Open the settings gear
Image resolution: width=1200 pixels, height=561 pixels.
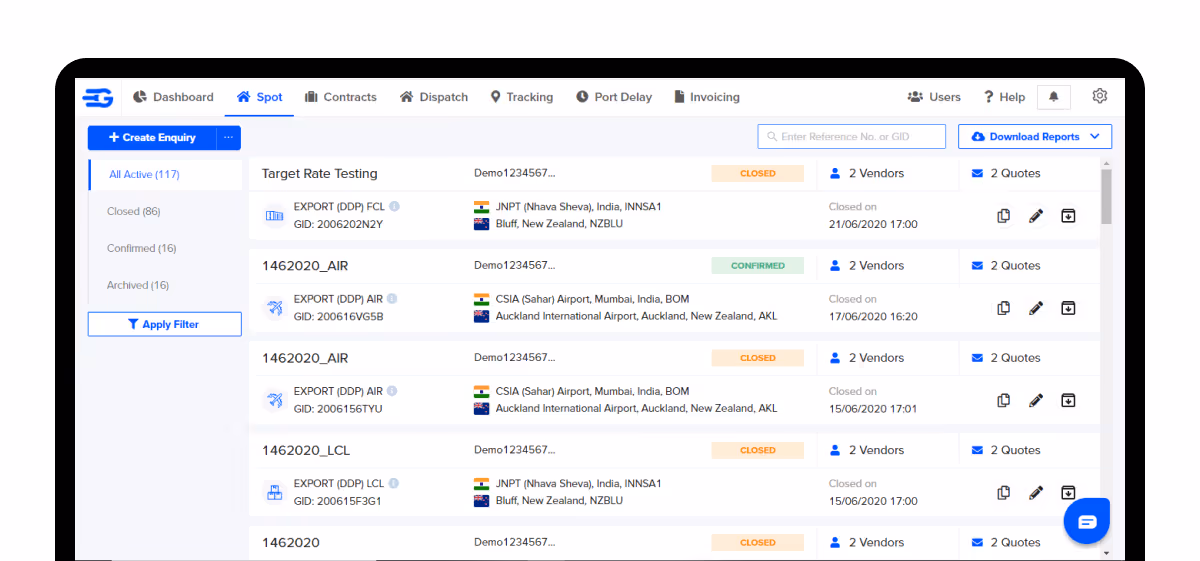click(x=1100, y=96)
